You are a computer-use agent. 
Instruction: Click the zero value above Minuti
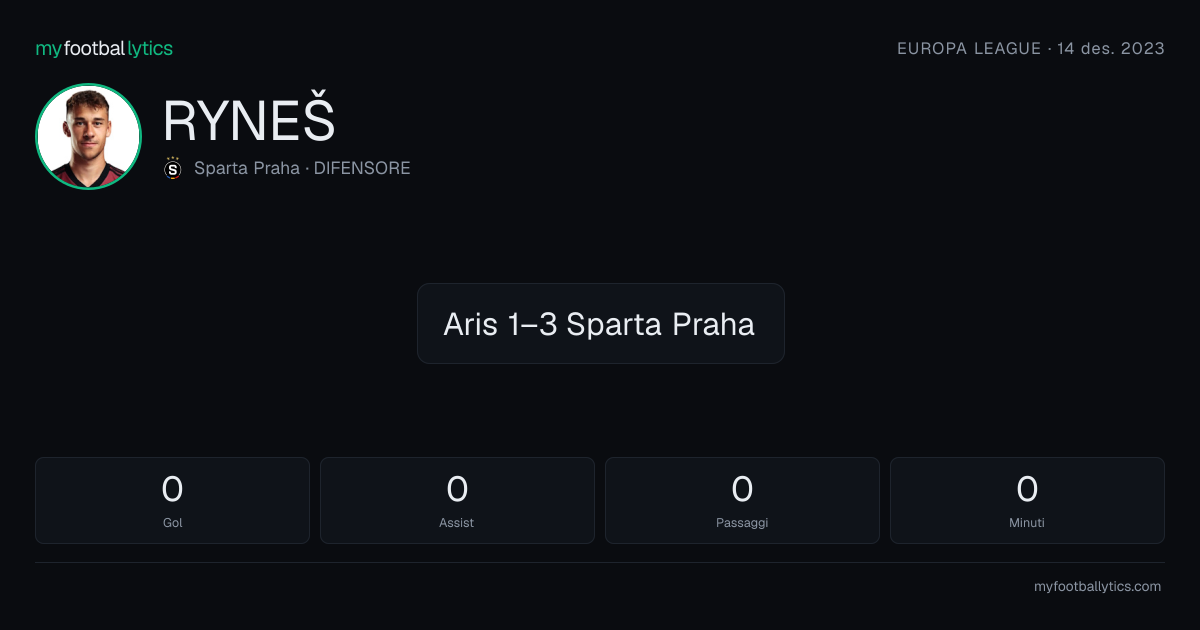1027,489
